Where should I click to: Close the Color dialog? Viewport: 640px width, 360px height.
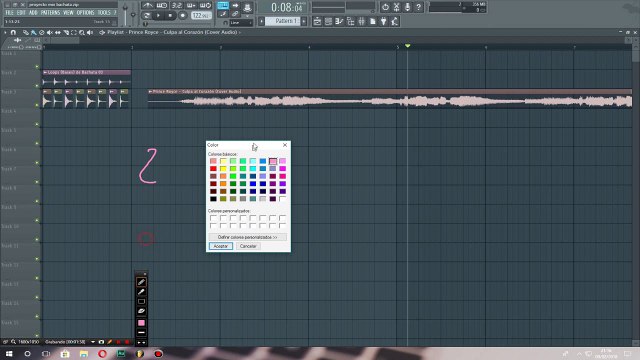coord(285,145)
